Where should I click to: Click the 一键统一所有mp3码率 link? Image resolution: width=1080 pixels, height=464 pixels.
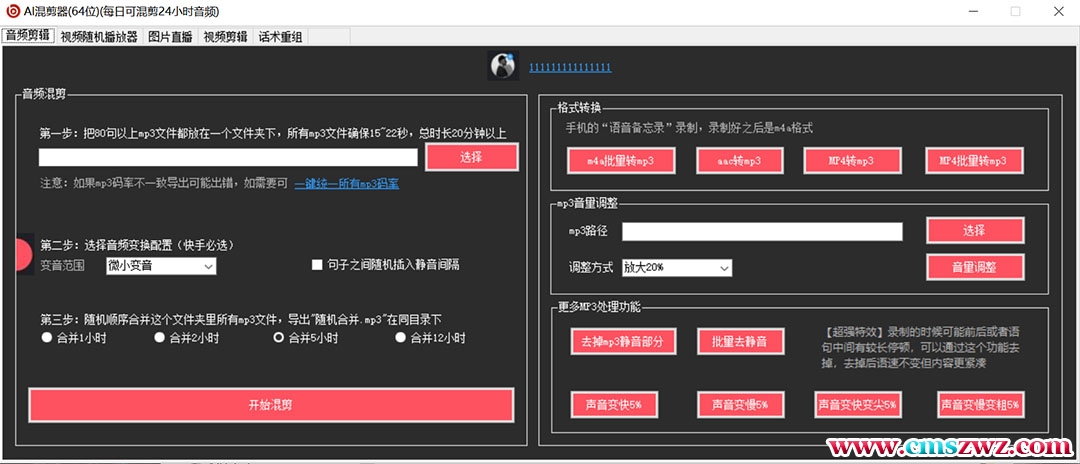[347, 184]
